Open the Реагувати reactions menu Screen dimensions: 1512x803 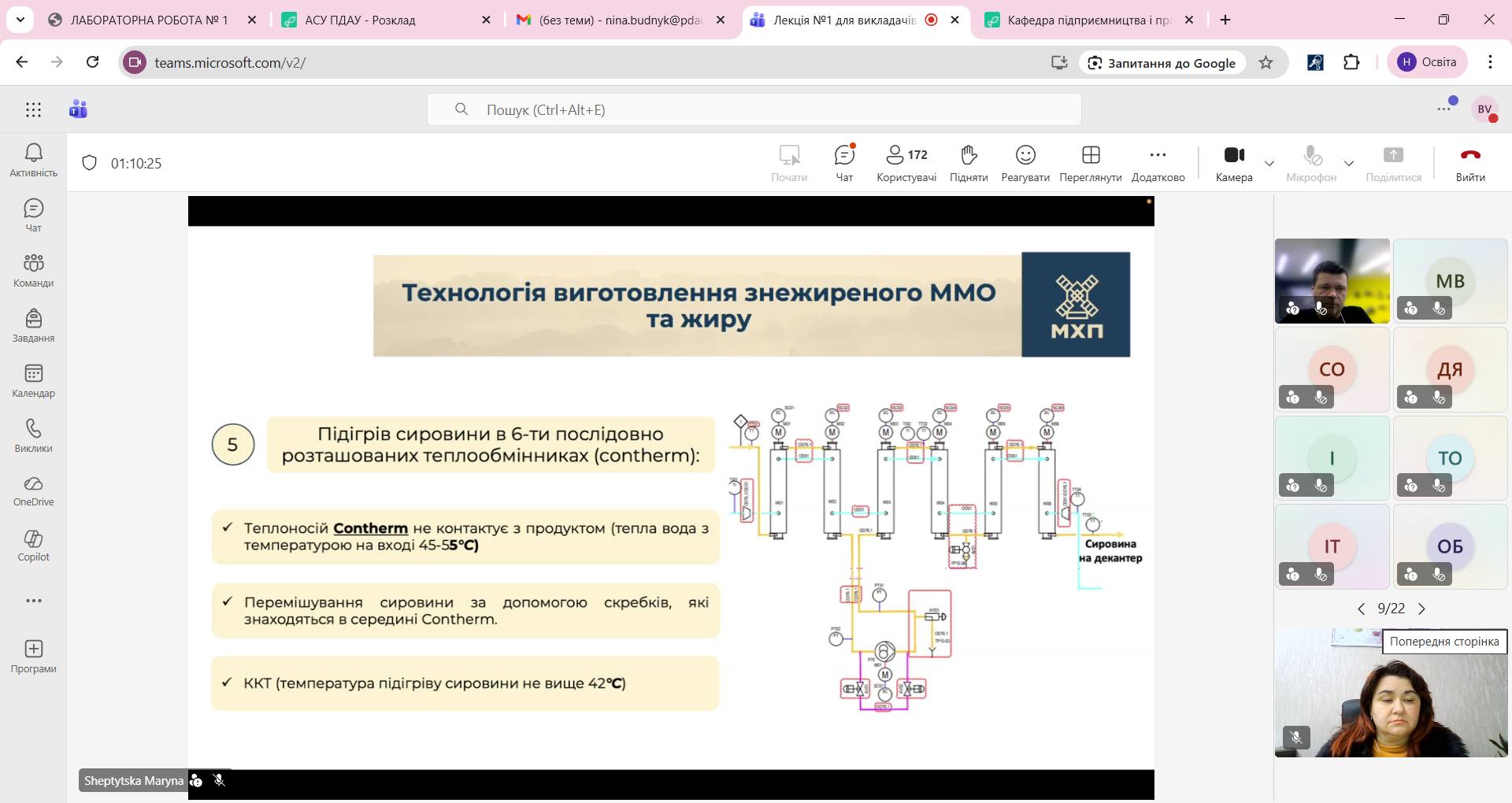(1025, 163)
